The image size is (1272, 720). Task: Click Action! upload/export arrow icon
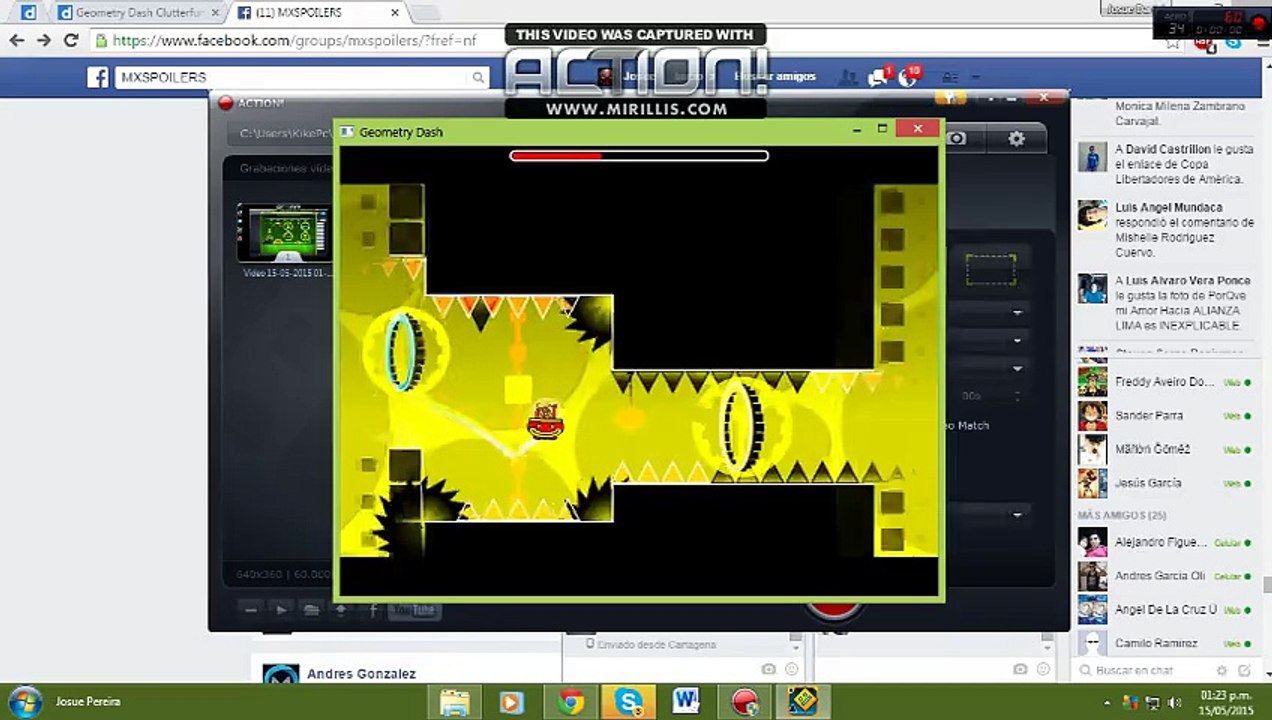point(341,609)
